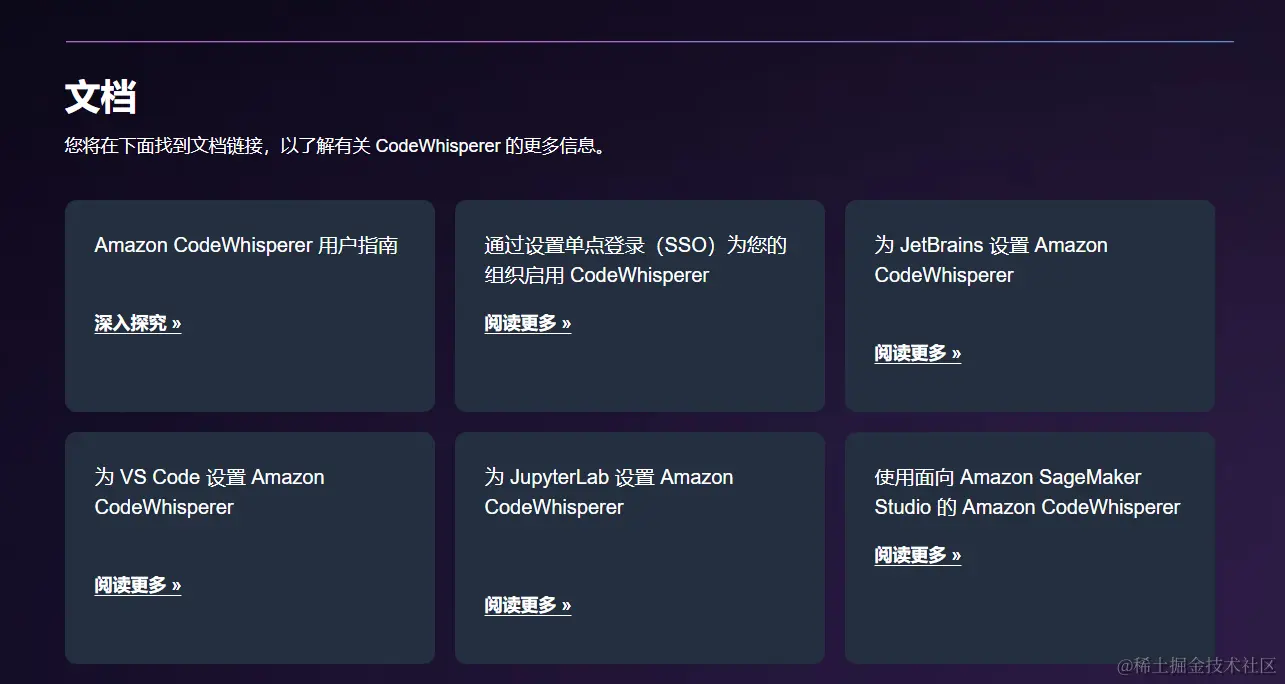Select the 为 JetBrains 设置 Amazon CodeWhisperer title
Image resolution: width=1285 pixels, height=684 pixels.
pos(991,260)
